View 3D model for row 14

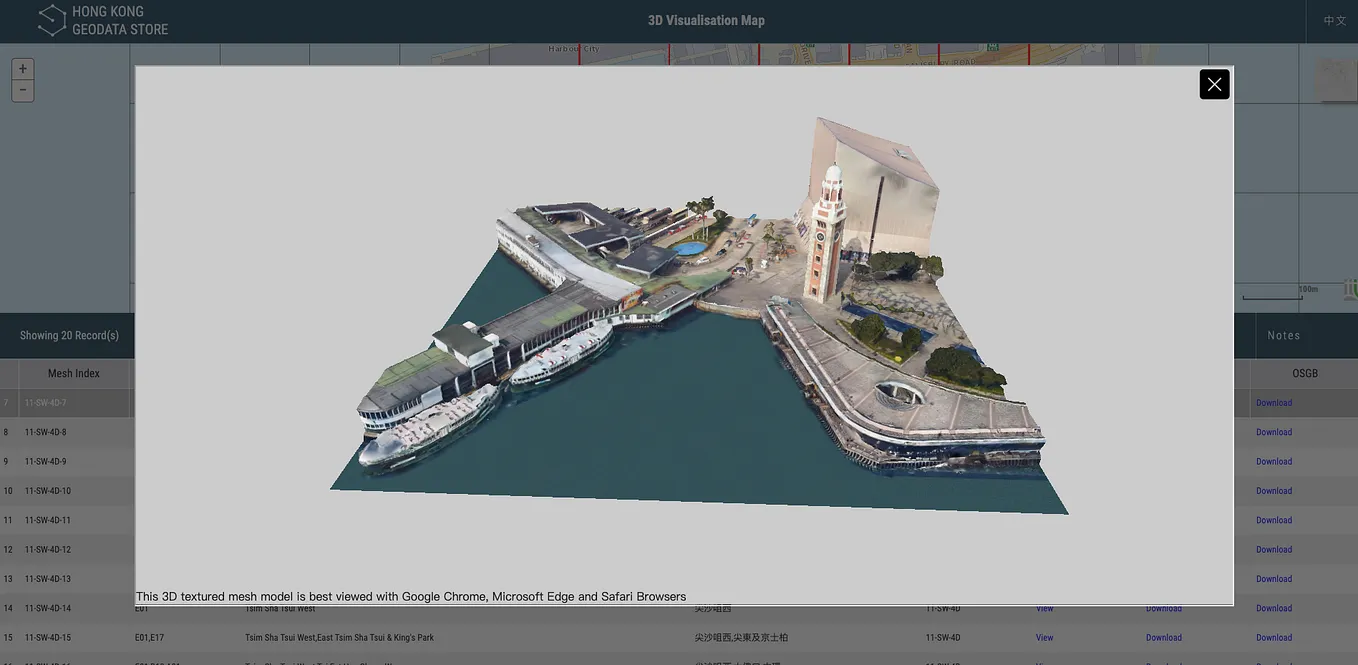(1044, 608)
